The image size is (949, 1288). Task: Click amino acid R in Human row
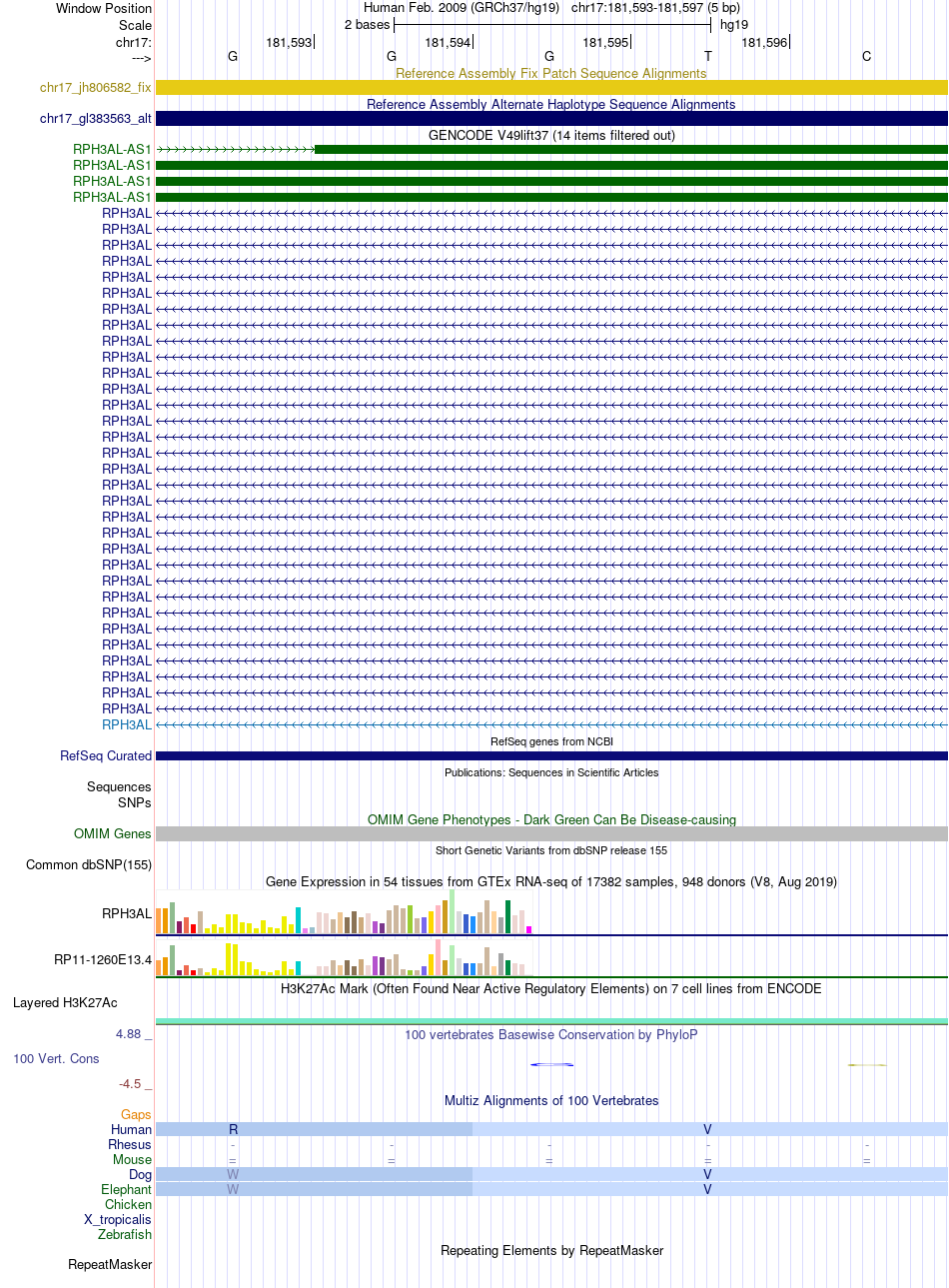(x=234, y=1129)
